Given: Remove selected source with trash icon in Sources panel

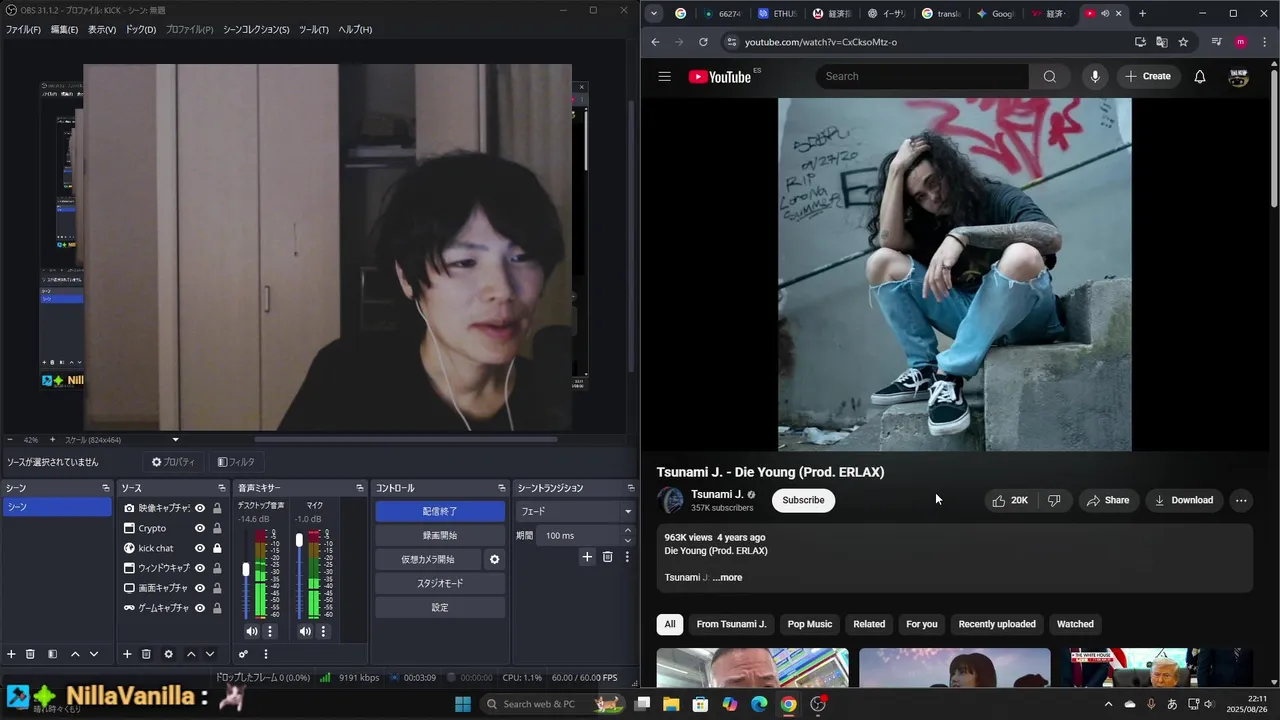Looking at the screenshot, I should click(146, 654).
